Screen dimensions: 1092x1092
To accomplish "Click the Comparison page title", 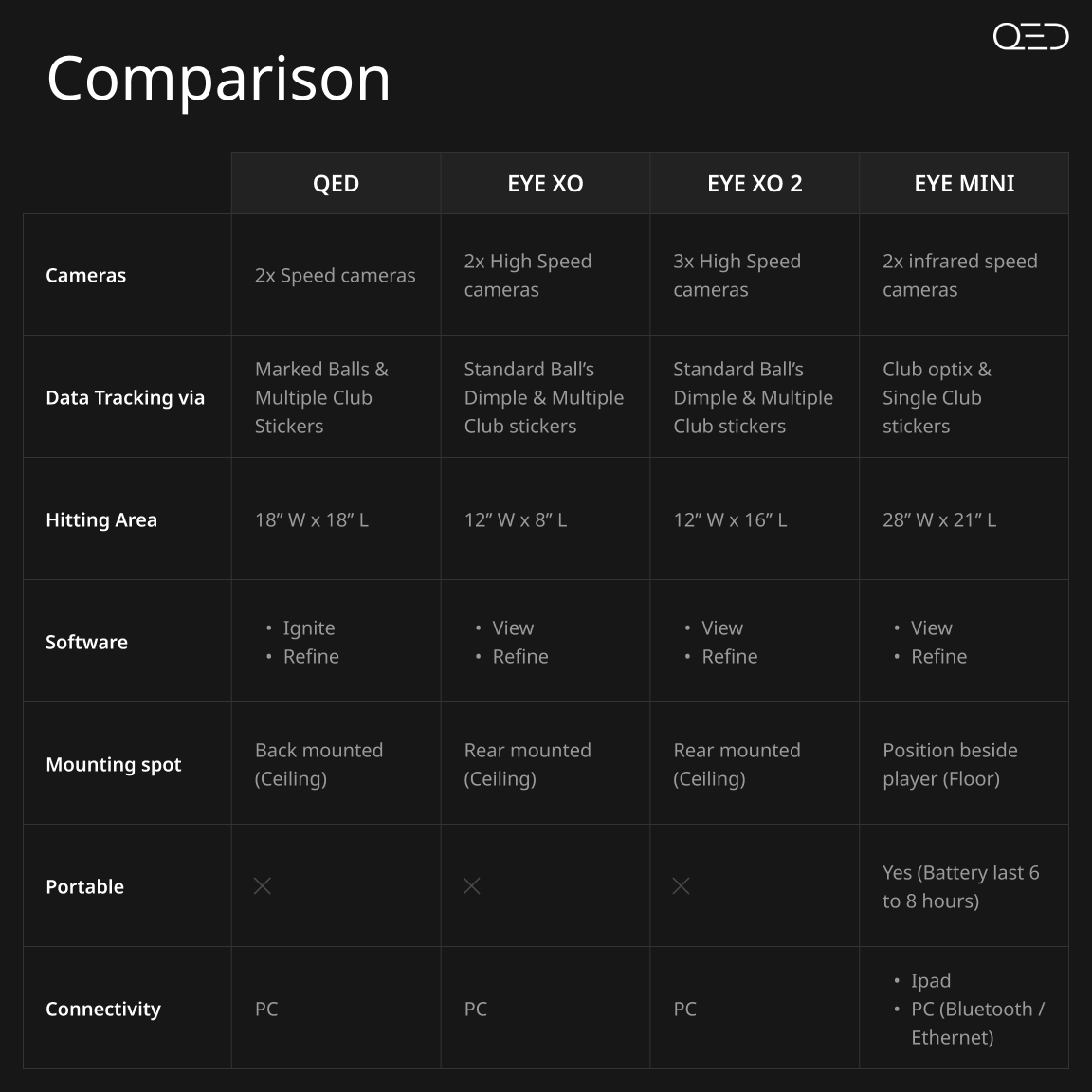I will 219,79.
